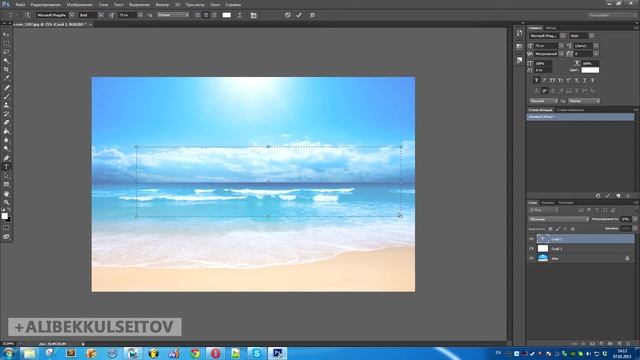This screenshot has width=640, height=360.
Task: Open the Изображение menu
Action: (x=80, y=4)
